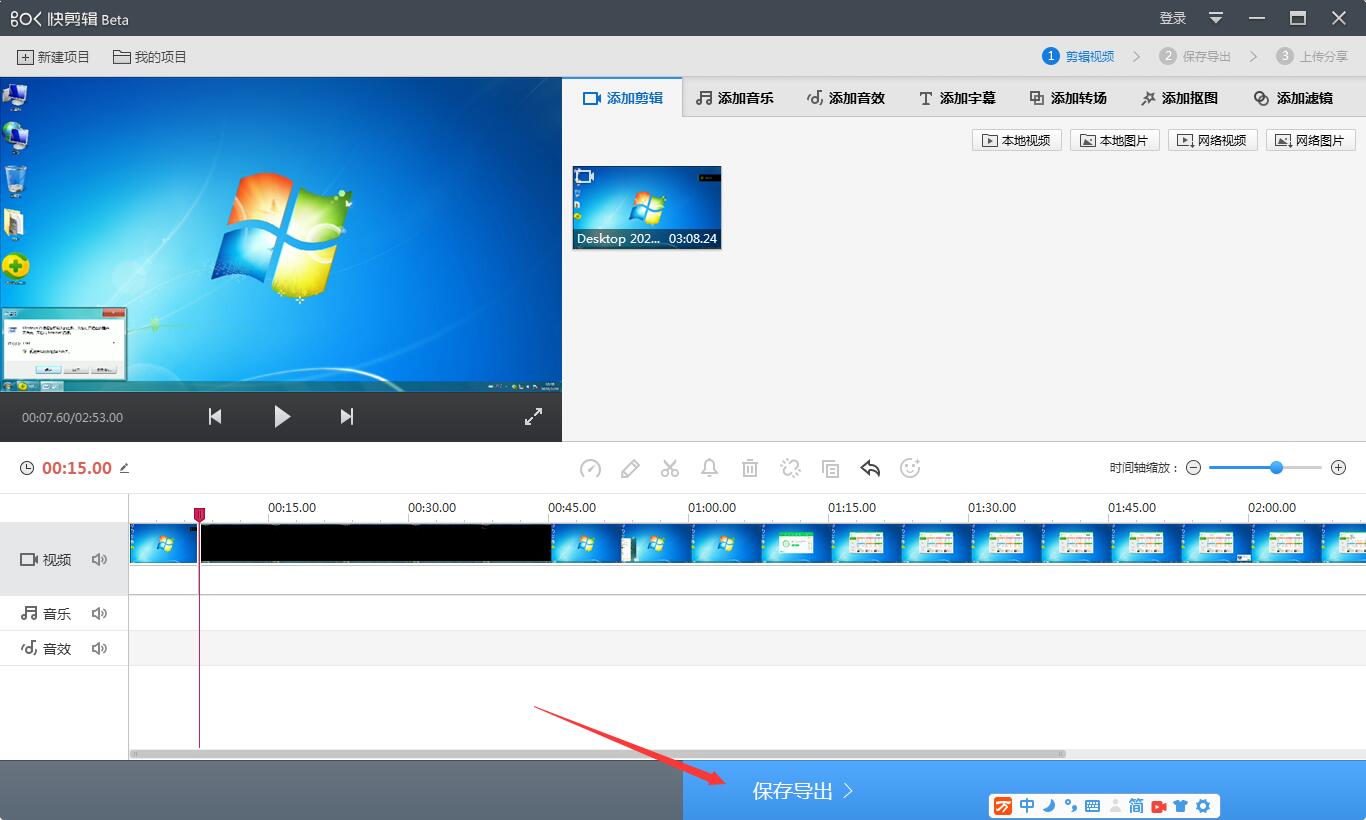The image size is (1366, 820).
Task: Split the clip with the scissors tool
Action: [670, 468]
